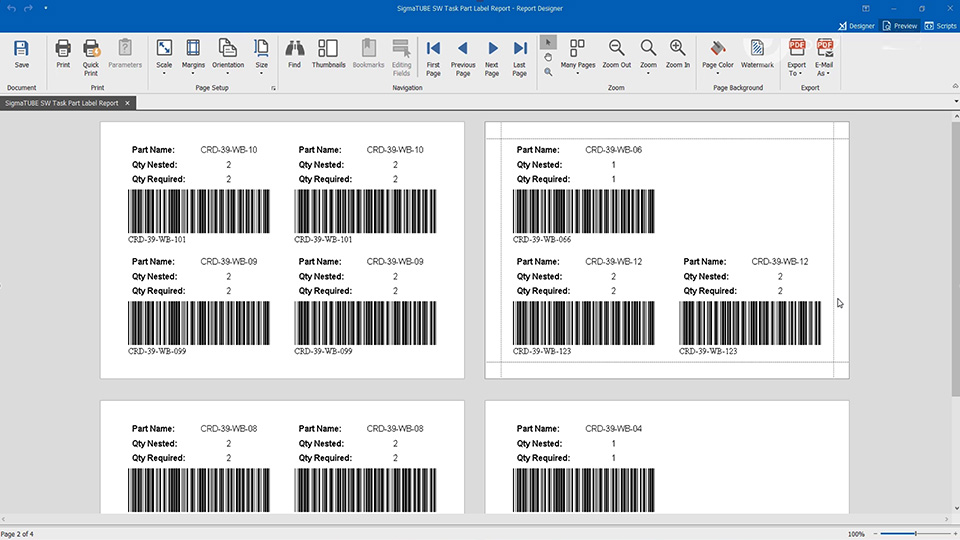Collapse the ribbon with the arrow
960x540 pixels.
click(954, 86)
